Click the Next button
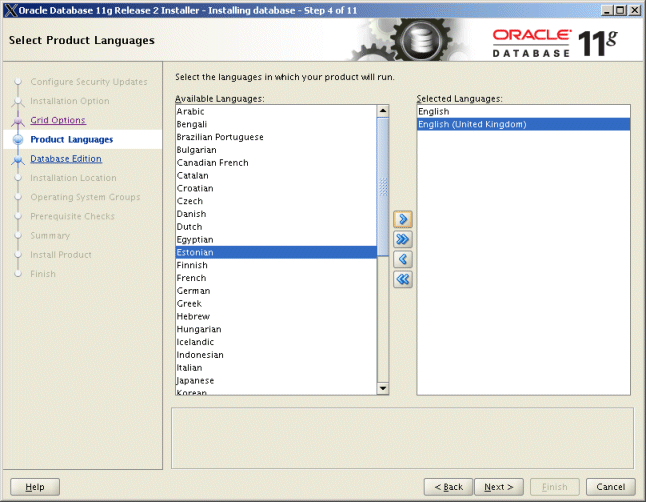 (499, 487)
